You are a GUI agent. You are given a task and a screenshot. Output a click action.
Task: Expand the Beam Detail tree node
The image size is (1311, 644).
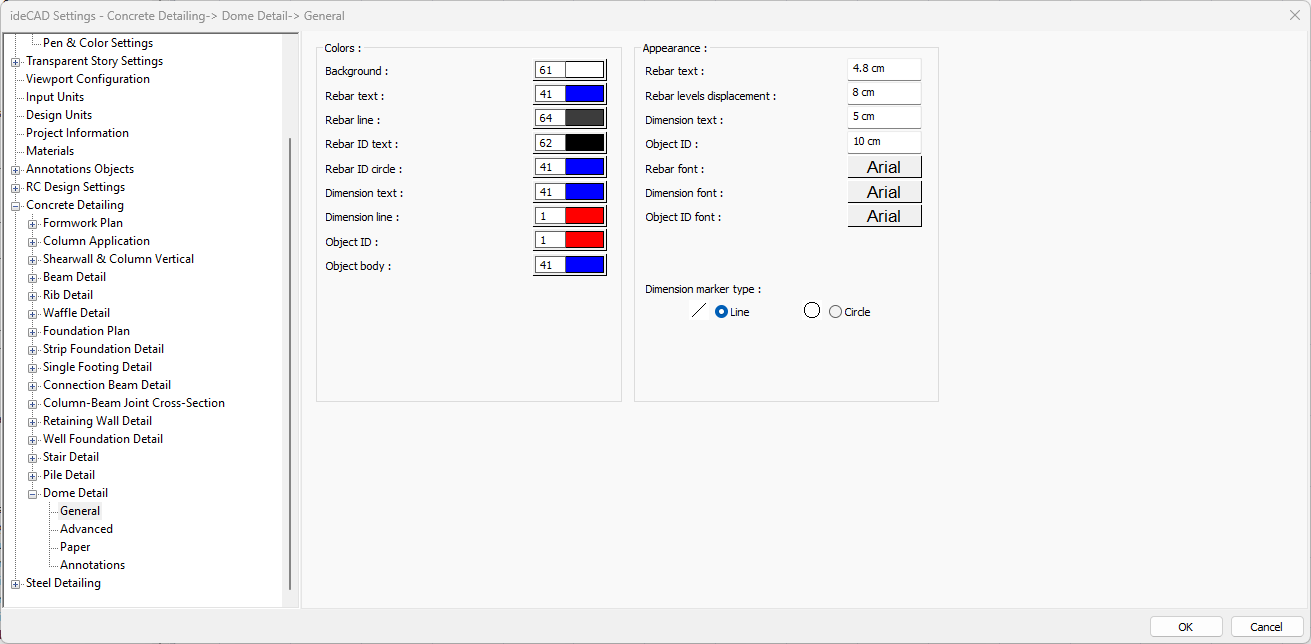tap(33, 277)
